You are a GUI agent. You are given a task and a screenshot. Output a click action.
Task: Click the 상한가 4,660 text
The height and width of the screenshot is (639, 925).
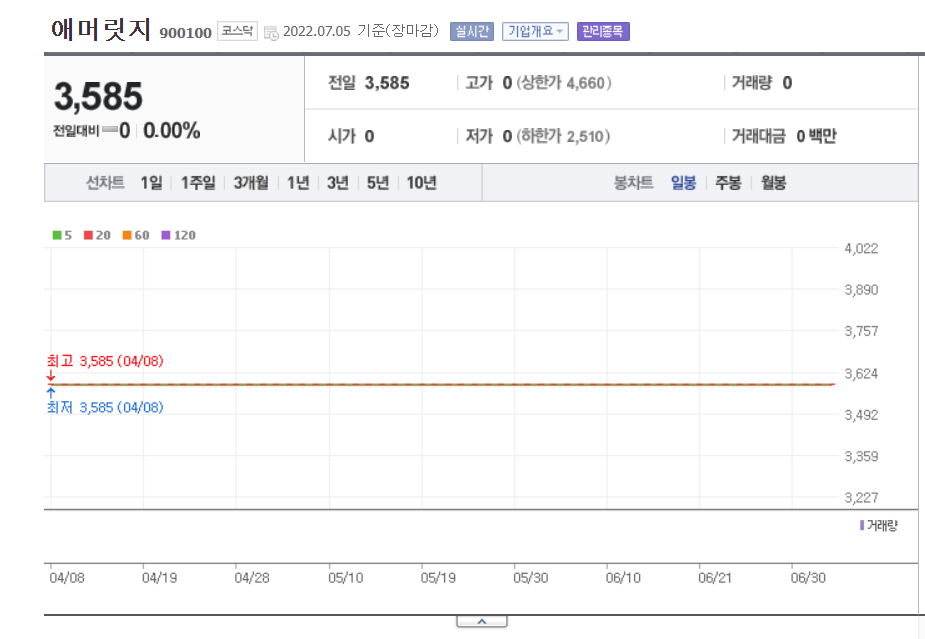click(x=564, y=83)
